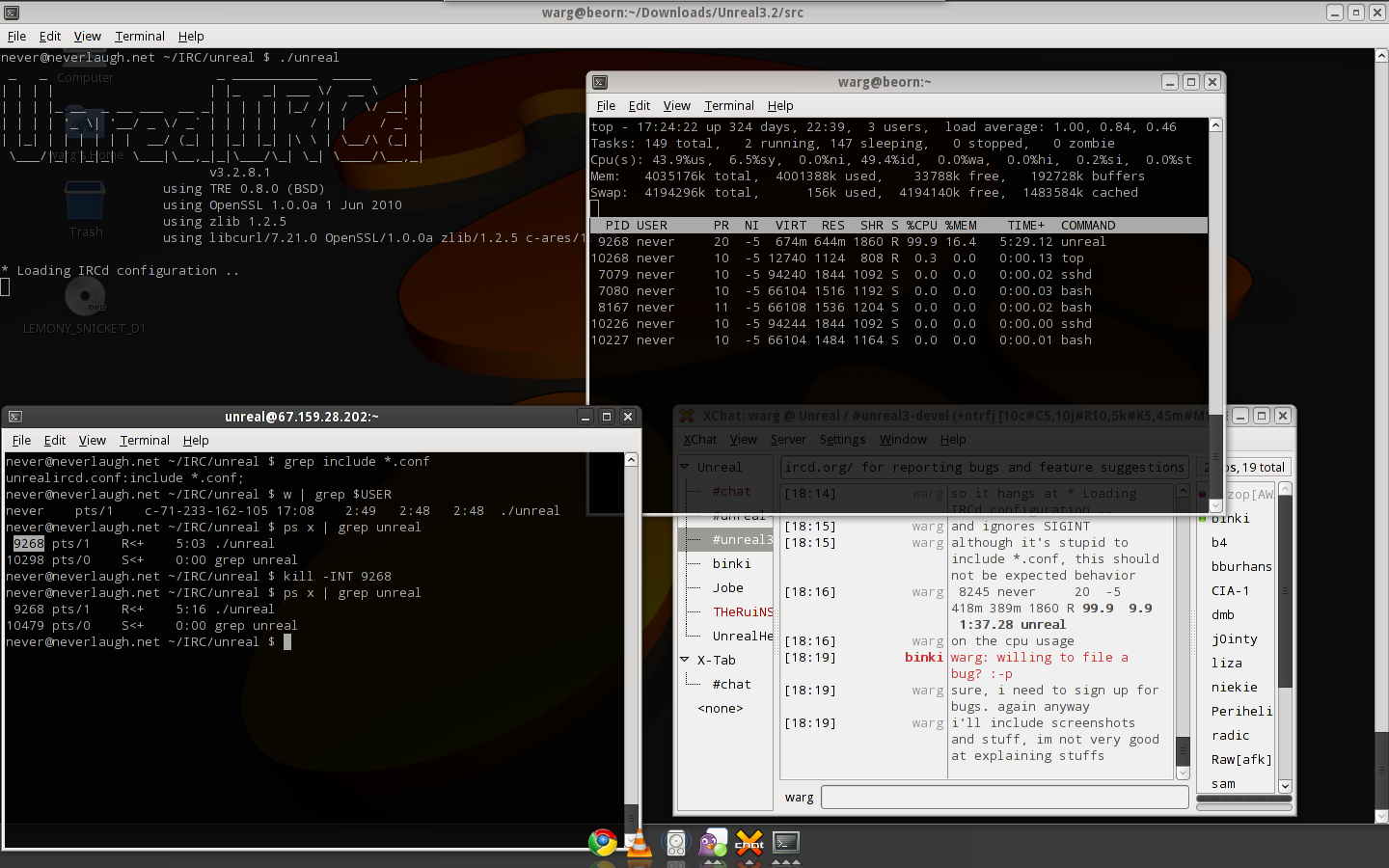Click the warg nickname button beside the input
The width and height of the screenshot is (1389, 868).
pos(799,797)
